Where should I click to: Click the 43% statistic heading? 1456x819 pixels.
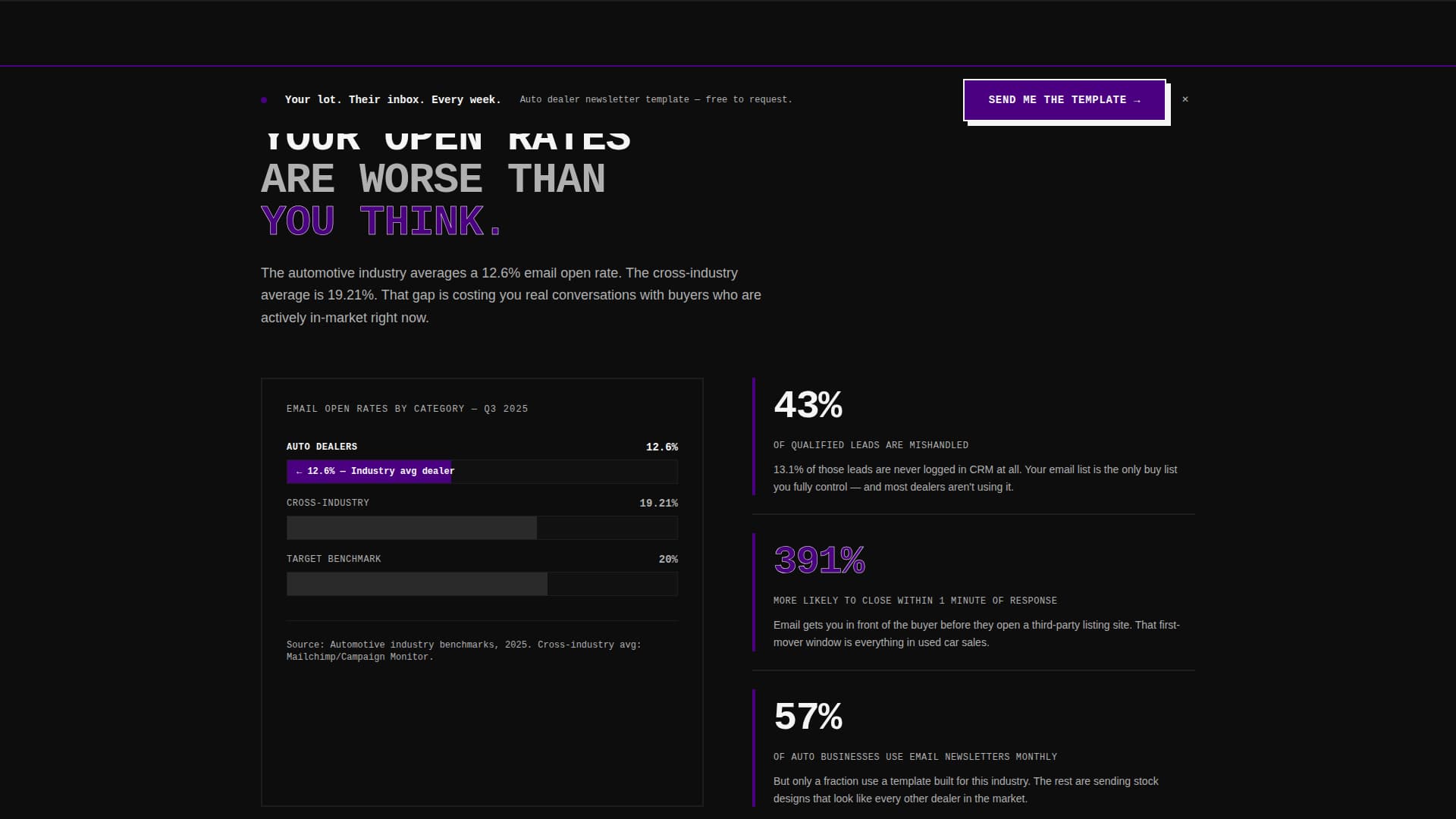pyautogui.click(x=808, y=406)
